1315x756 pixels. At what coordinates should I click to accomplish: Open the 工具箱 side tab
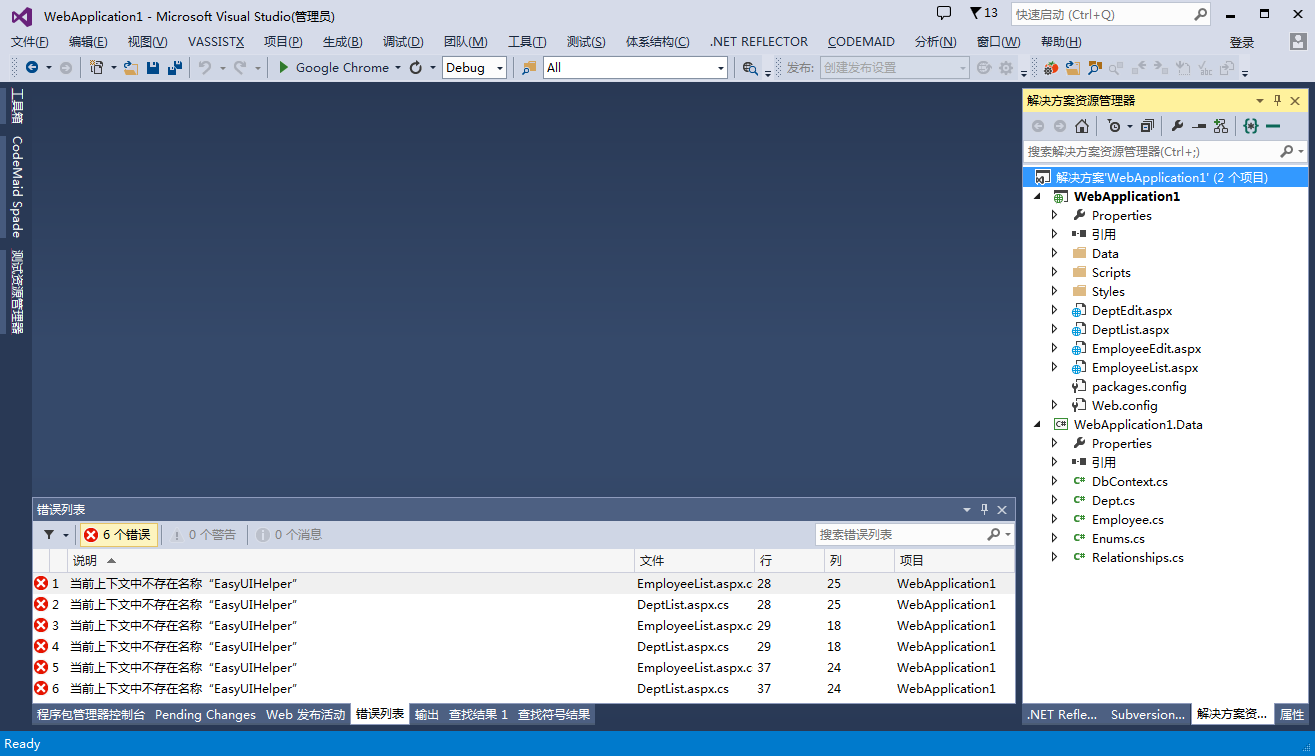[16, 106]
